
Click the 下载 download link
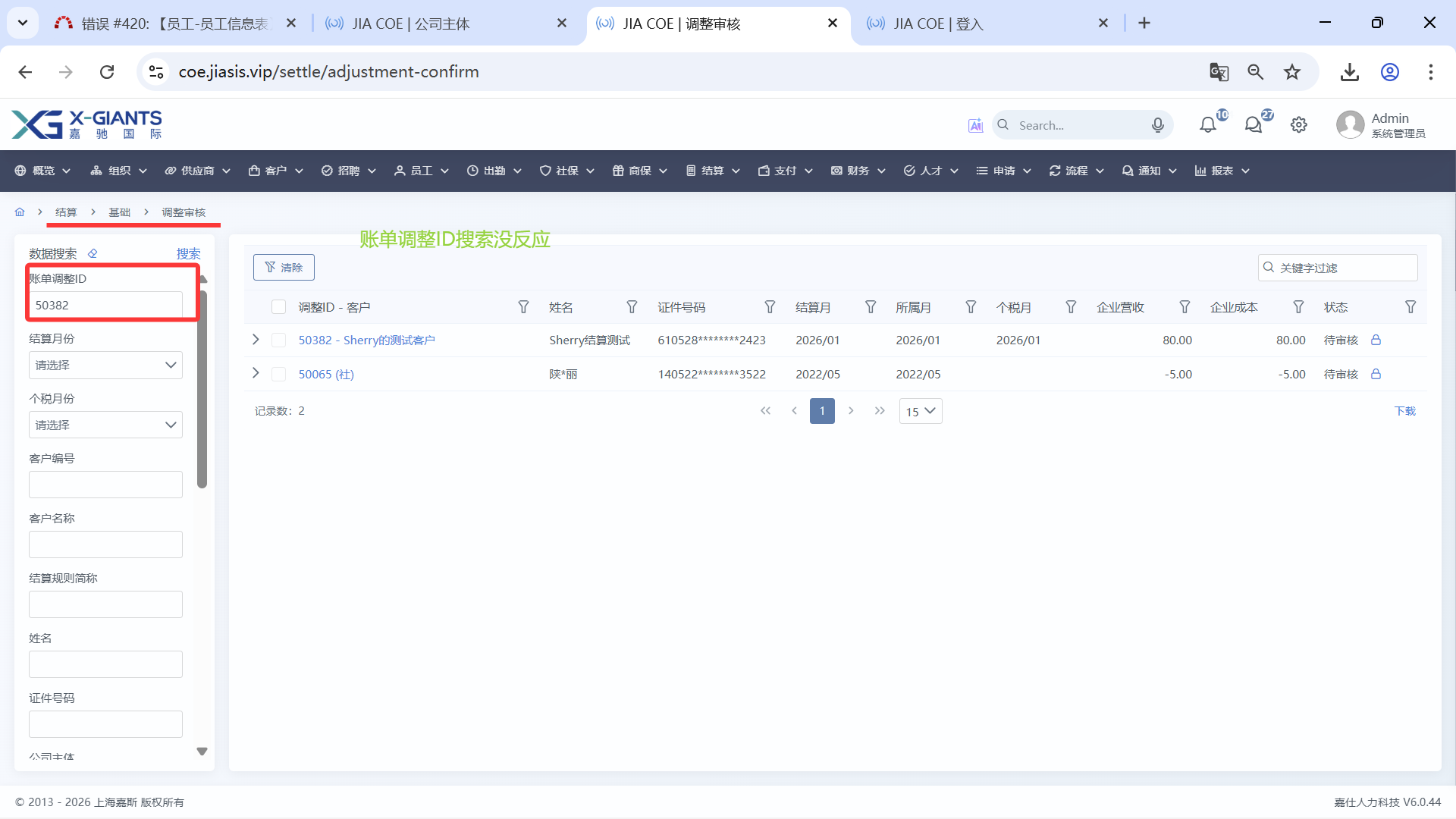[x=1404, y=411]
